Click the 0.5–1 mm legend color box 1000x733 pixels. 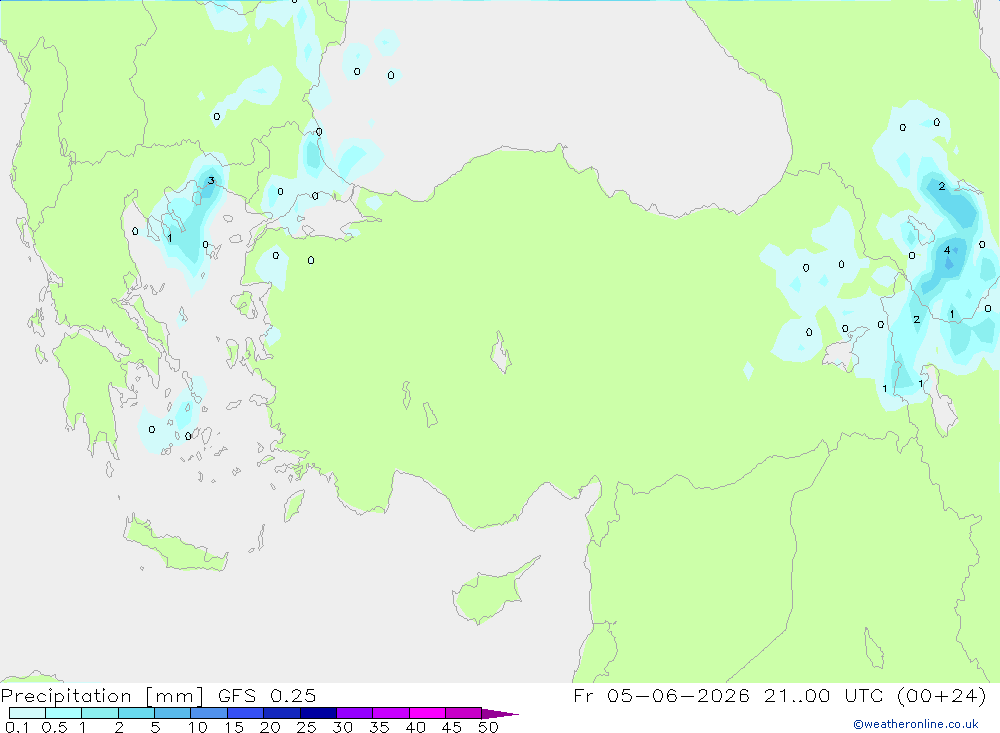click(x=64, y=713)
